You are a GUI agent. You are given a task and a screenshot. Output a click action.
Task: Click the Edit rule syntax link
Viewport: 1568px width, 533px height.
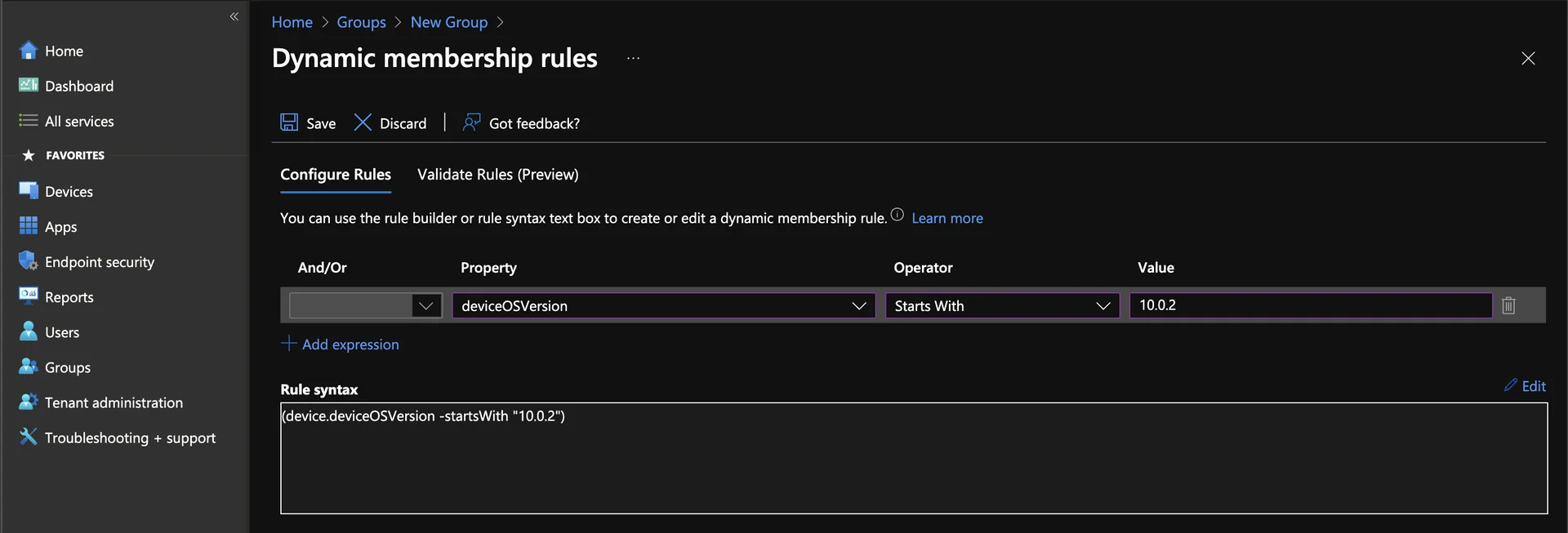point(1534,386)
